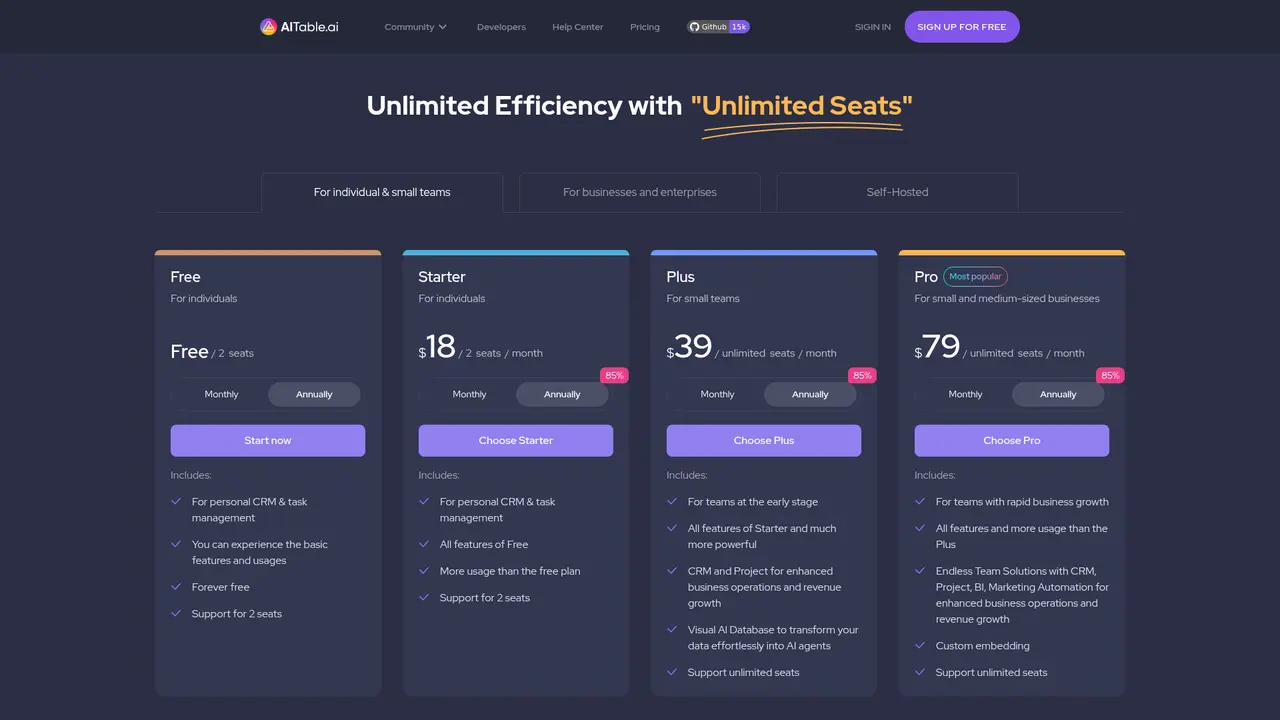
Task: Click the Starter plan title
Action: tap(442, 277)
